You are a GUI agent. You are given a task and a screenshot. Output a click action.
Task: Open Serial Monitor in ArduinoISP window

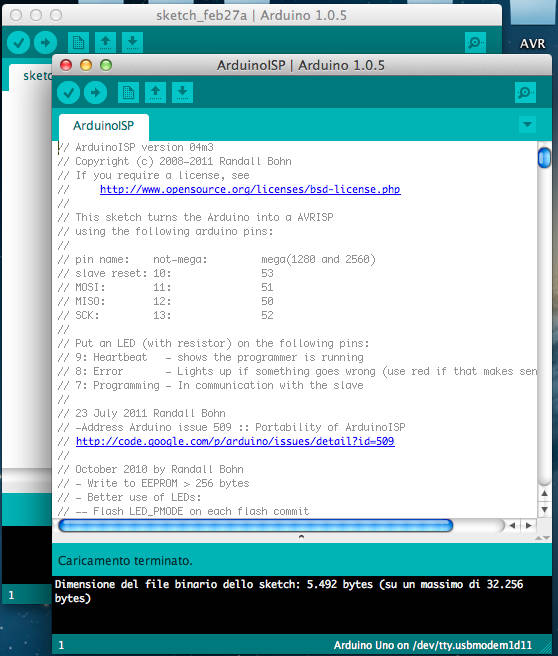coord(525,92)
